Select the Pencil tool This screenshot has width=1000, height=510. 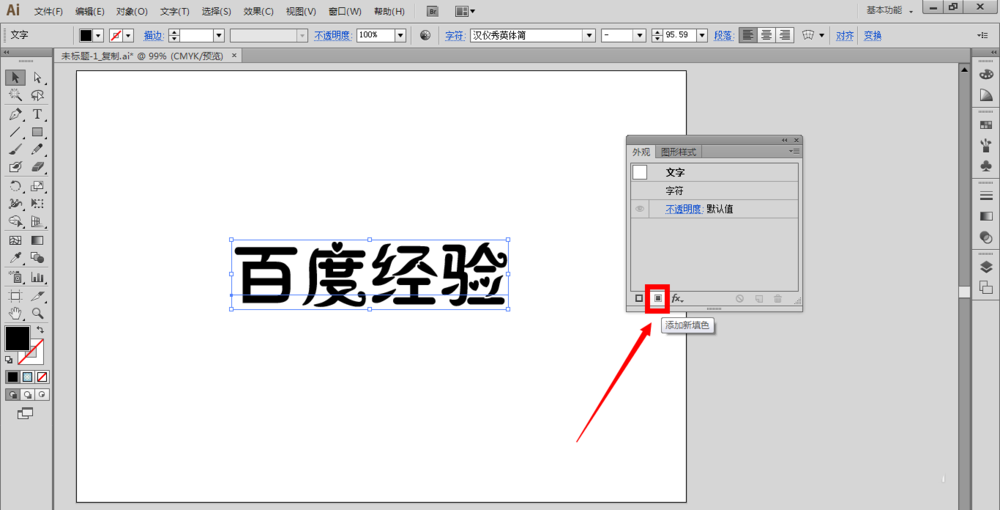pos(38,149)
